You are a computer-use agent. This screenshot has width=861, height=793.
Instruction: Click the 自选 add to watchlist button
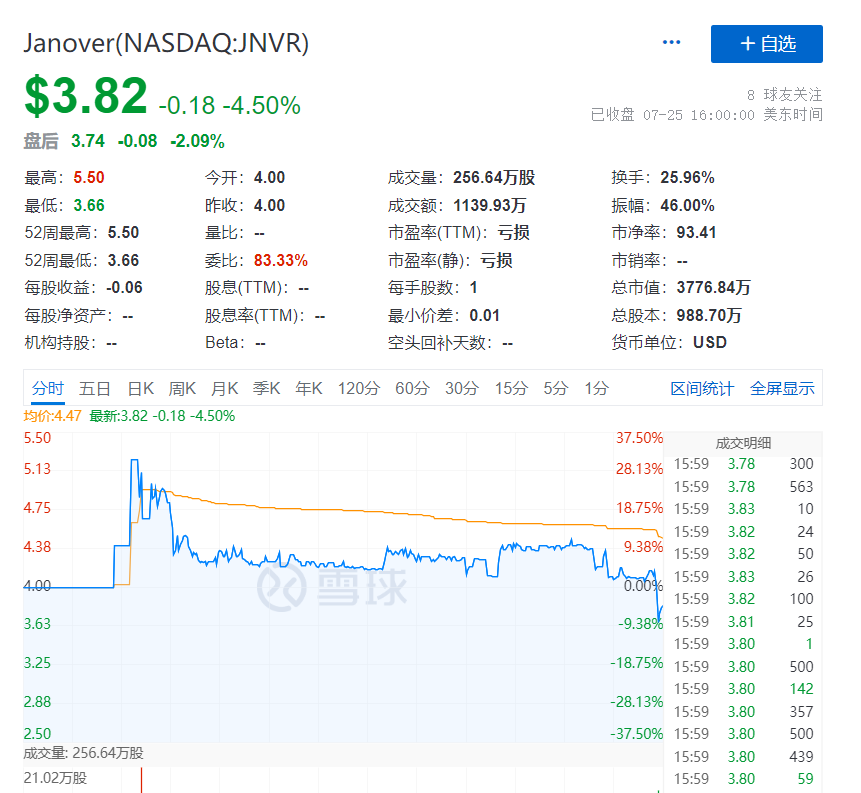[x=766, y=44]
